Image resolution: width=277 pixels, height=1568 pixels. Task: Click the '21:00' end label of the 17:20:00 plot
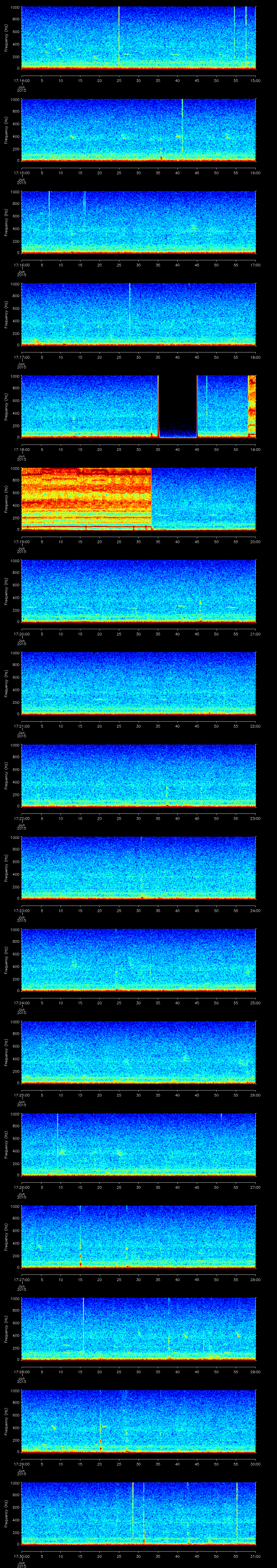click(x=255, y=634)
